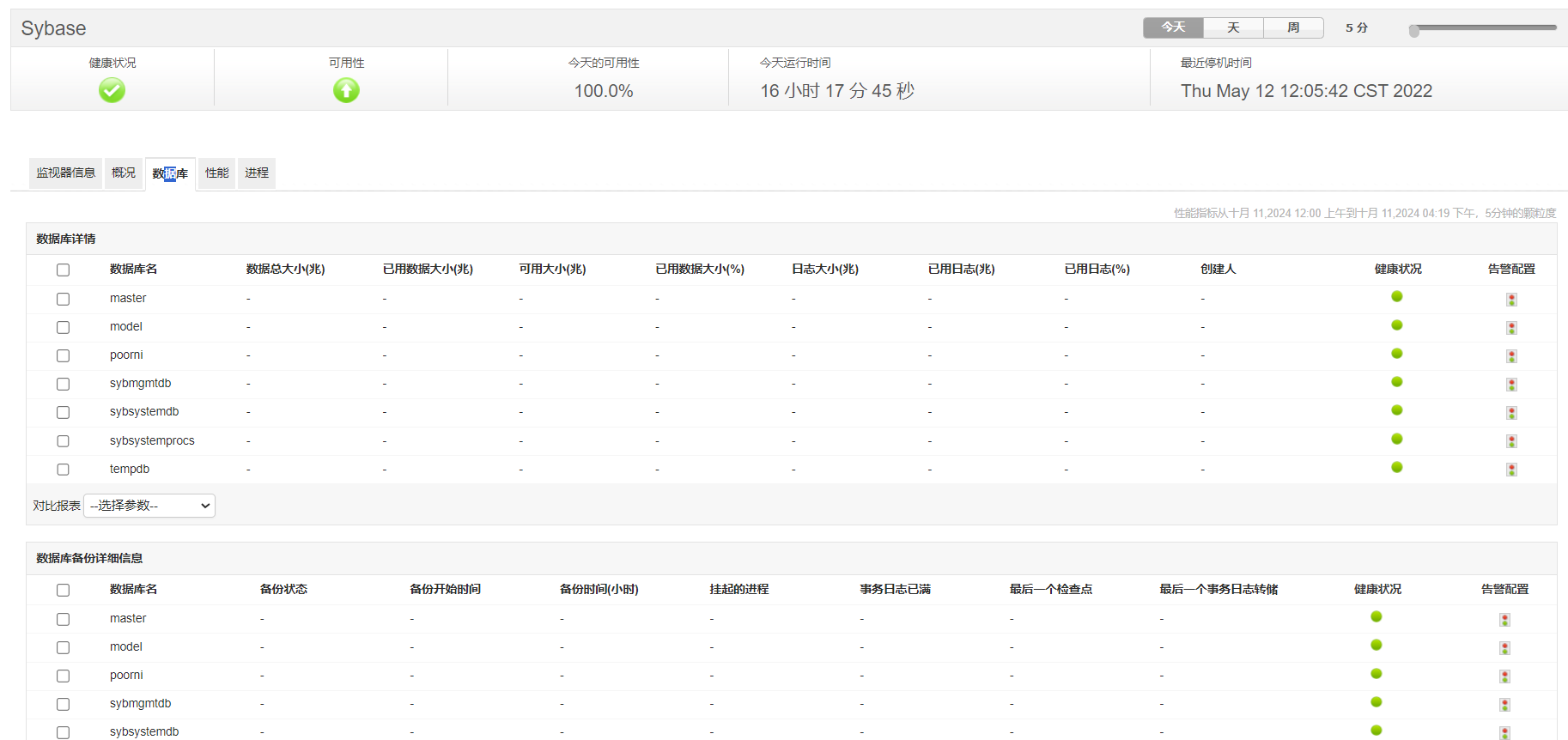Check the sybmgmtdb row in database details
Viewport: 1568px width, 740px height.
coord(63,384)
